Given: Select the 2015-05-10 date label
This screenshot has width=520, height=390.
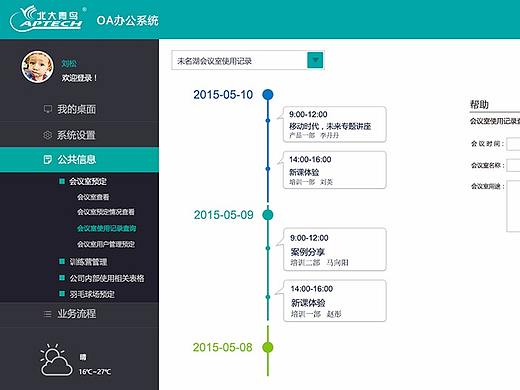Looking at the screenshot, I should coord(223,95).
